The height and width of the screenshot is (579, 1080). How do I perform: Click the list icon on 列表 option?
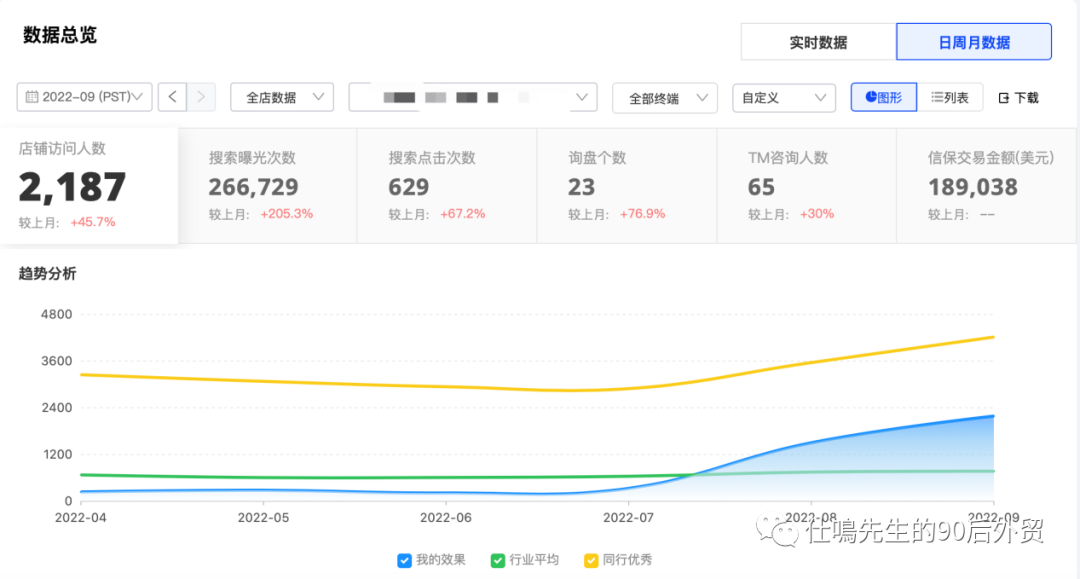tap(936, 97)
